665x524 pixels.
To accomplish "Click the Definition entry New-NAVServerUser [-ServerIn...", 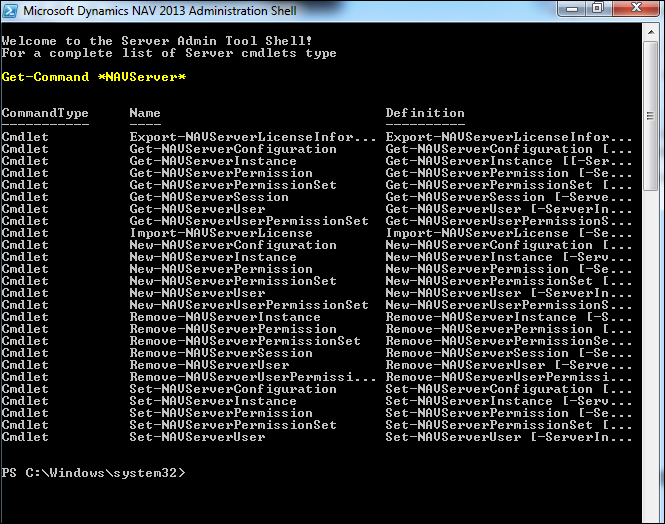I will [509, 293].
